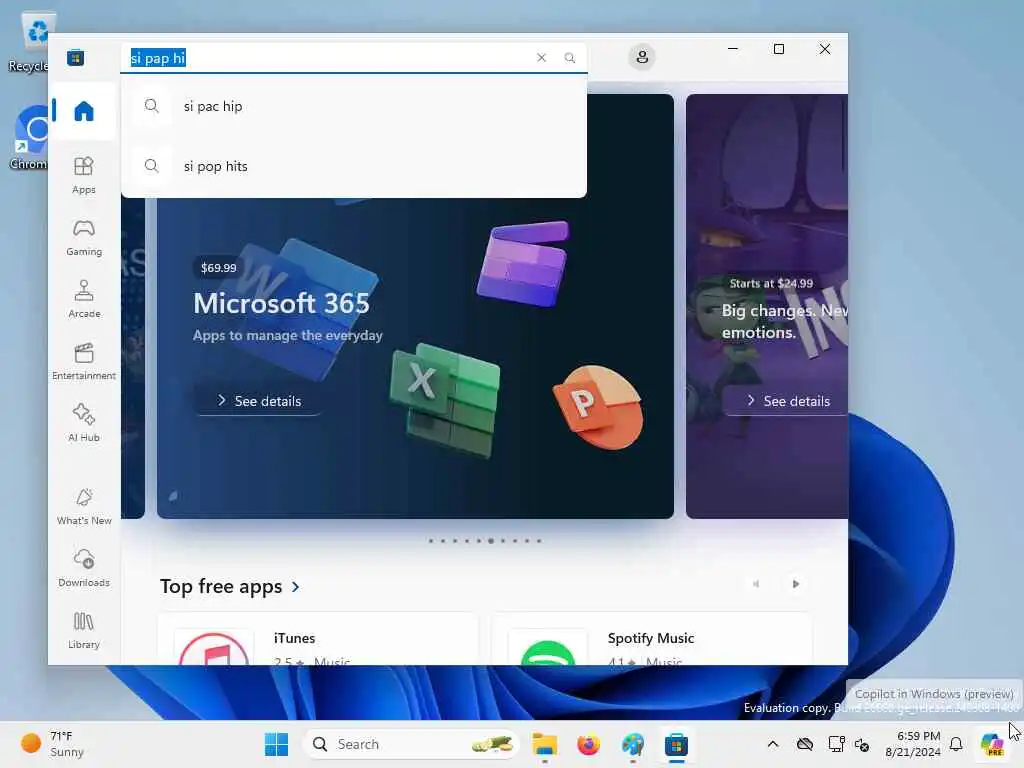Show What's New in the Store
1024x768 pixels.
pyautogui.click(x=84, y=506)
